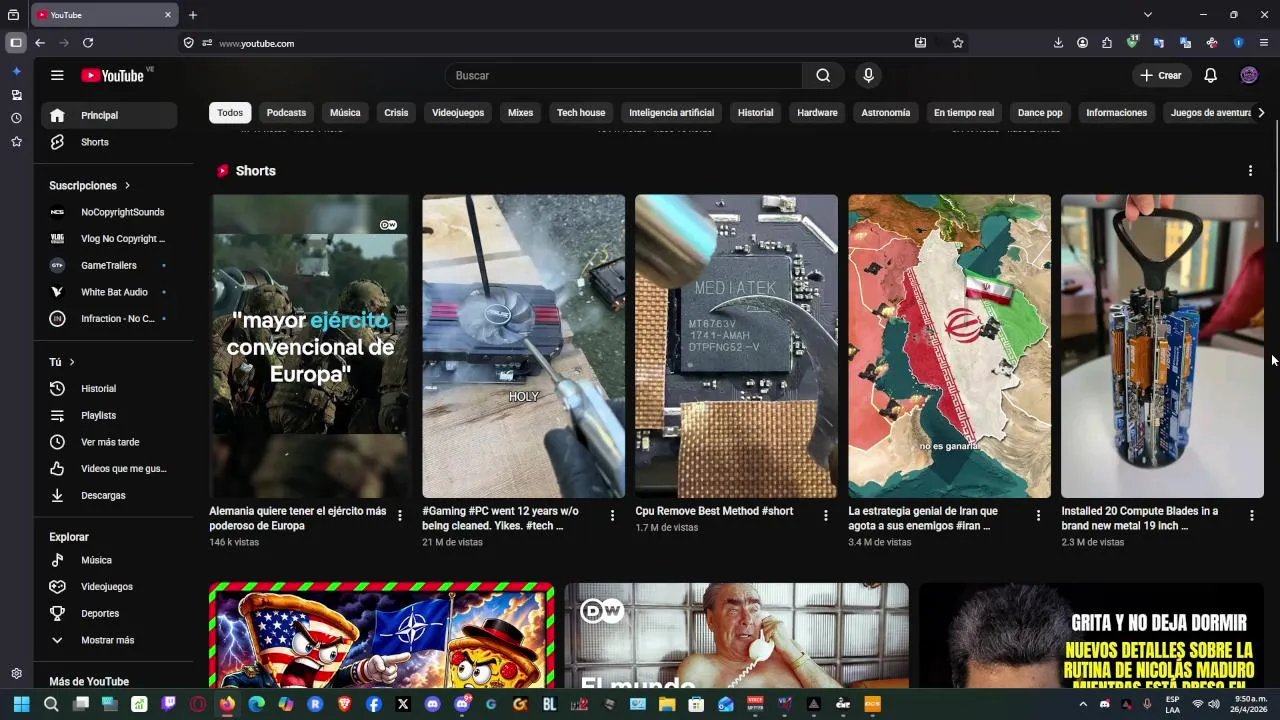Open the Windows Start menu
This screenshot has width=1280, height=720.
(21, 704)
